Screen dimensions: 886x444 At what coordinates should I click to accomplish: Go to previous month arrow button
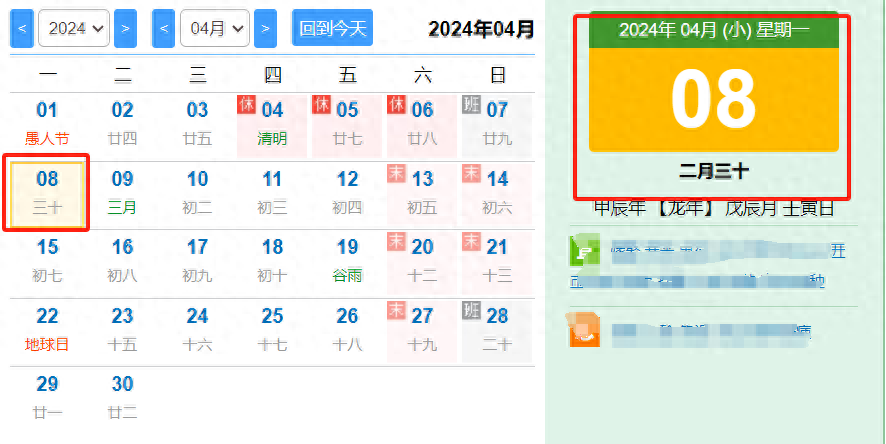point(163,28)
